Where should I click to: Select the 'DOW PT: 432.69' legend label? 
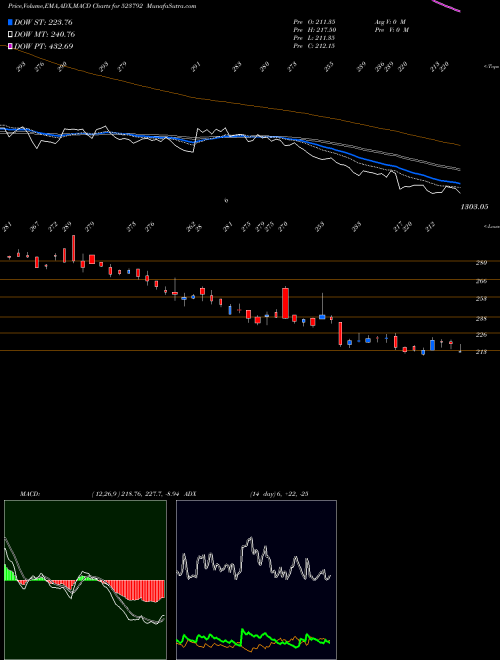tap(44, 46)
